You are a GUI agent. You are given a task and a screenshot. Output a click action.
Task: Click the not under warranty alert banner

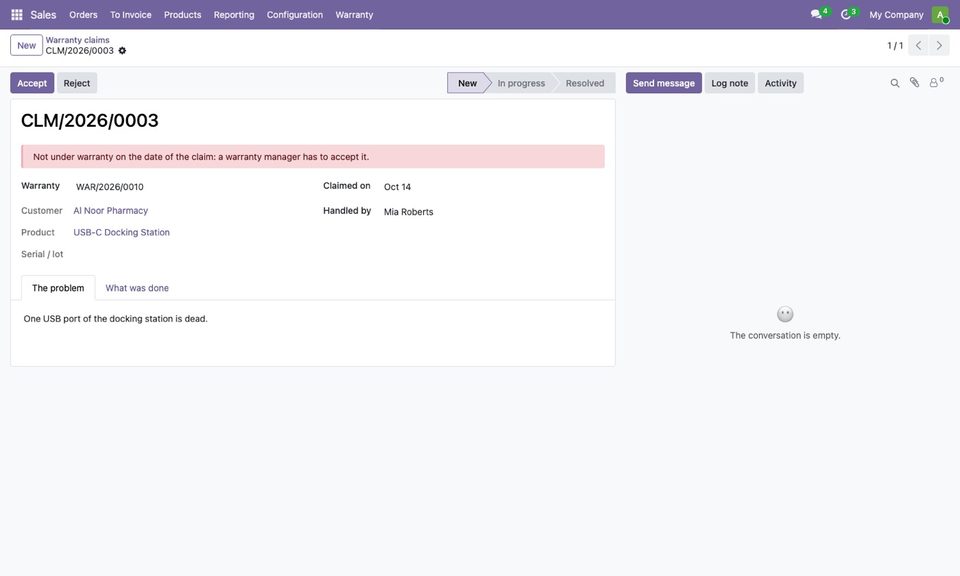[x=313, y=157]
